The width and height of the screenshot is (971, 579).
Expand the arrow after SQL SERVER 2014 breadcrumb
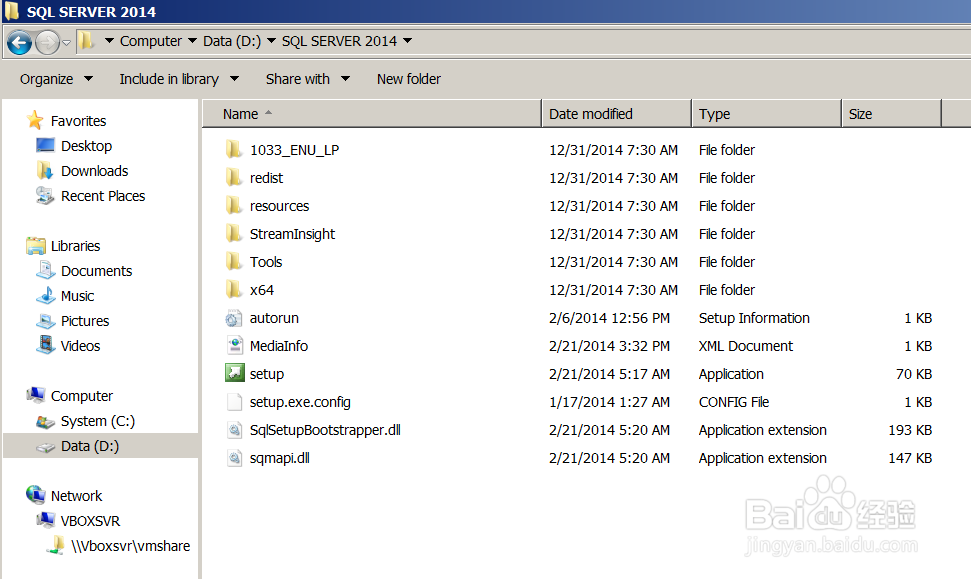point(407,41)
